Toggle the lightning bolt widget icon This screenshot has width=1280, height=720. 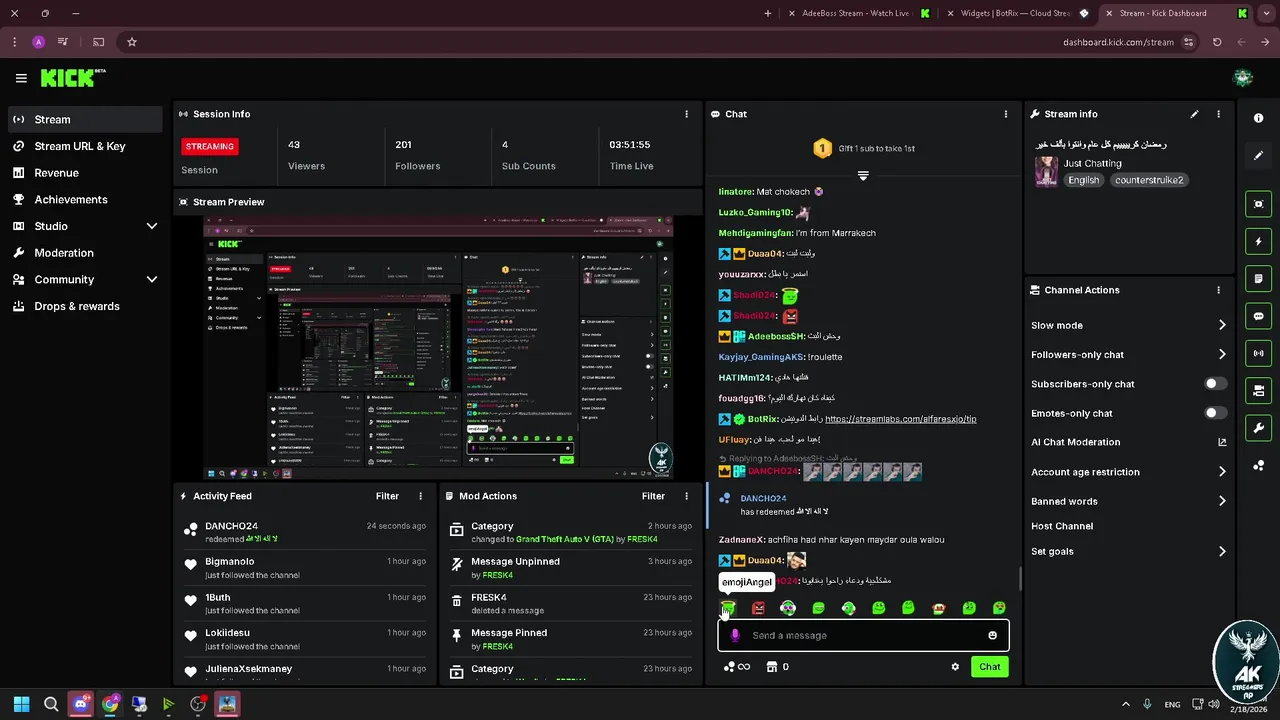(1258, 241)
